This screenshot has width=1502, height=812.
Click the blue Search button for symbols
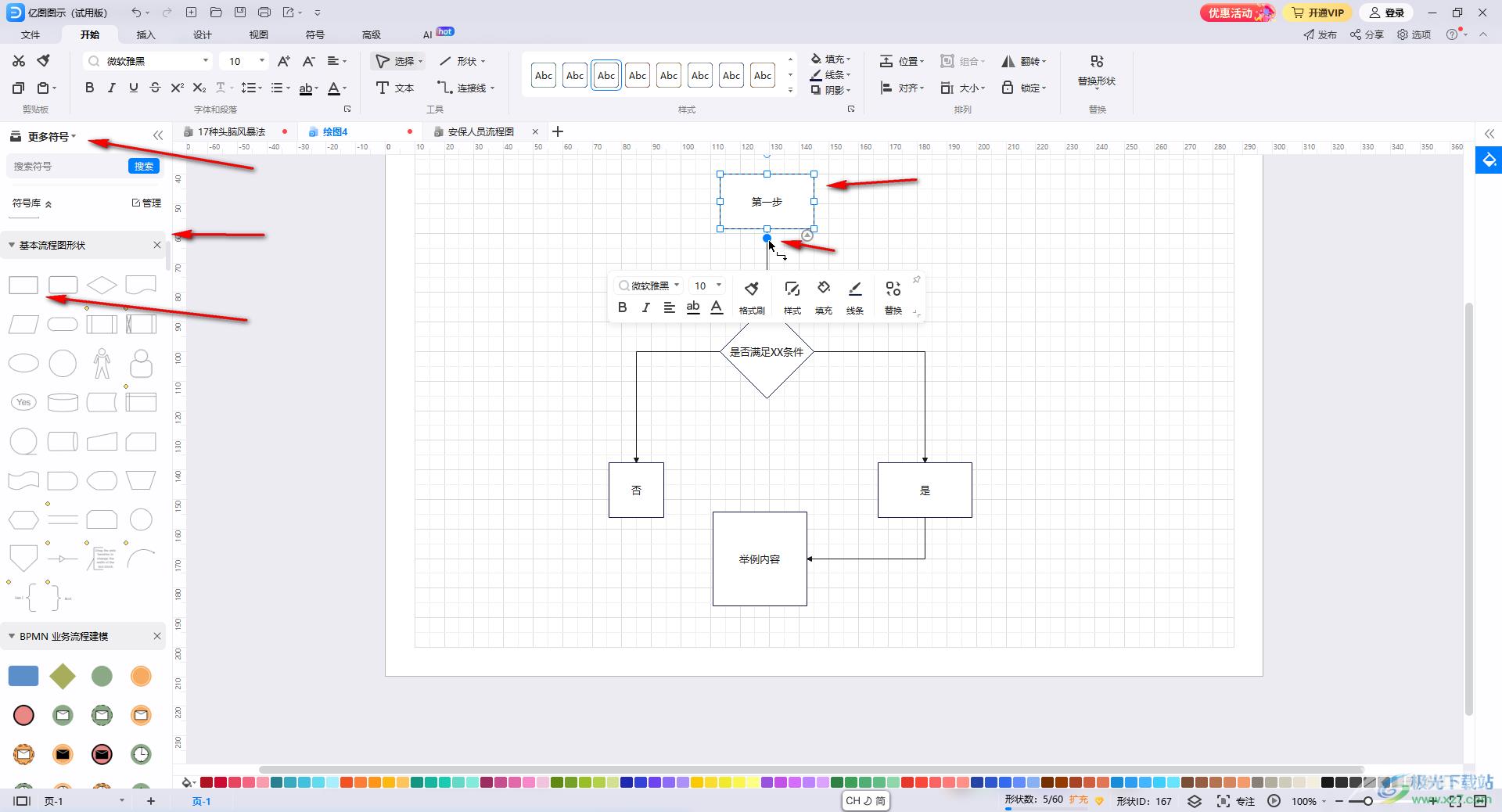[x=144, y=166]
